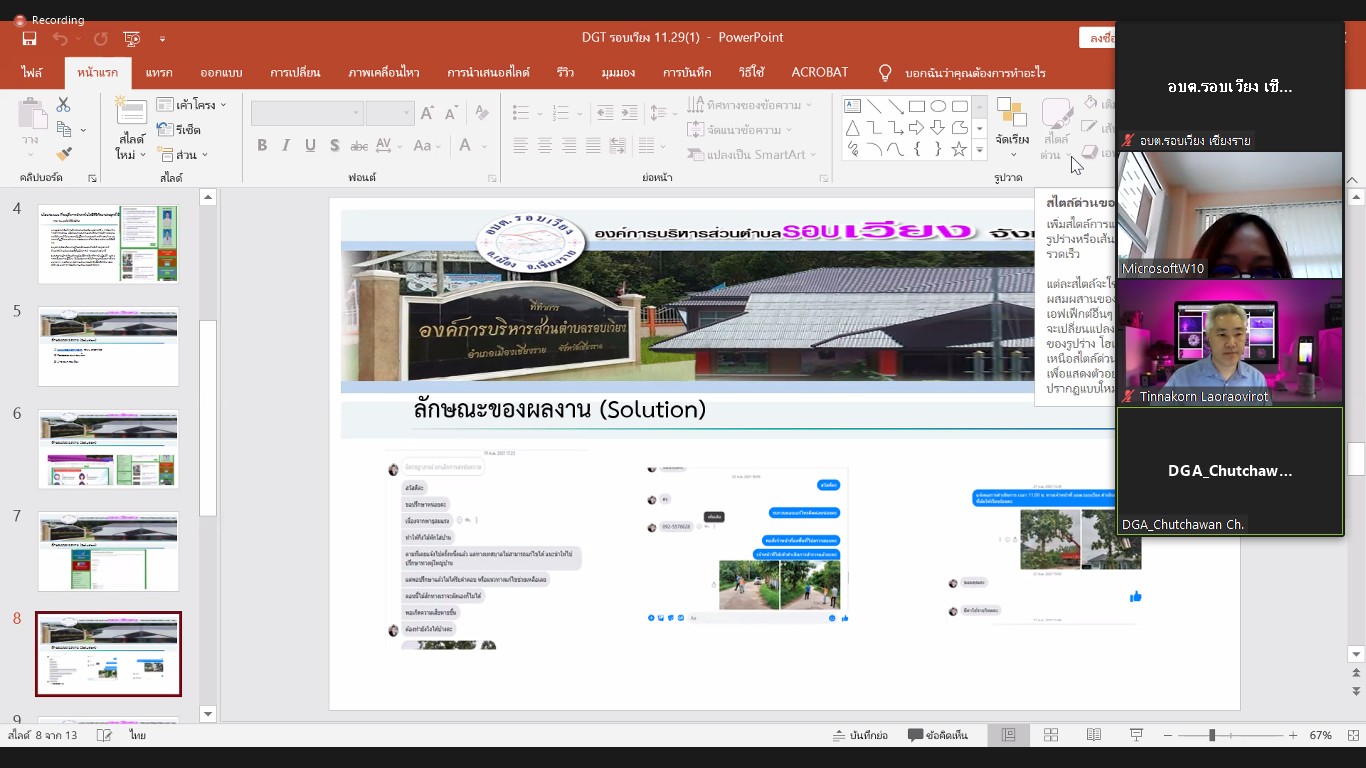The image size is (1366, 768).
Task: Start Slide Show from the status bar
Action: (x=1137, y=735)
